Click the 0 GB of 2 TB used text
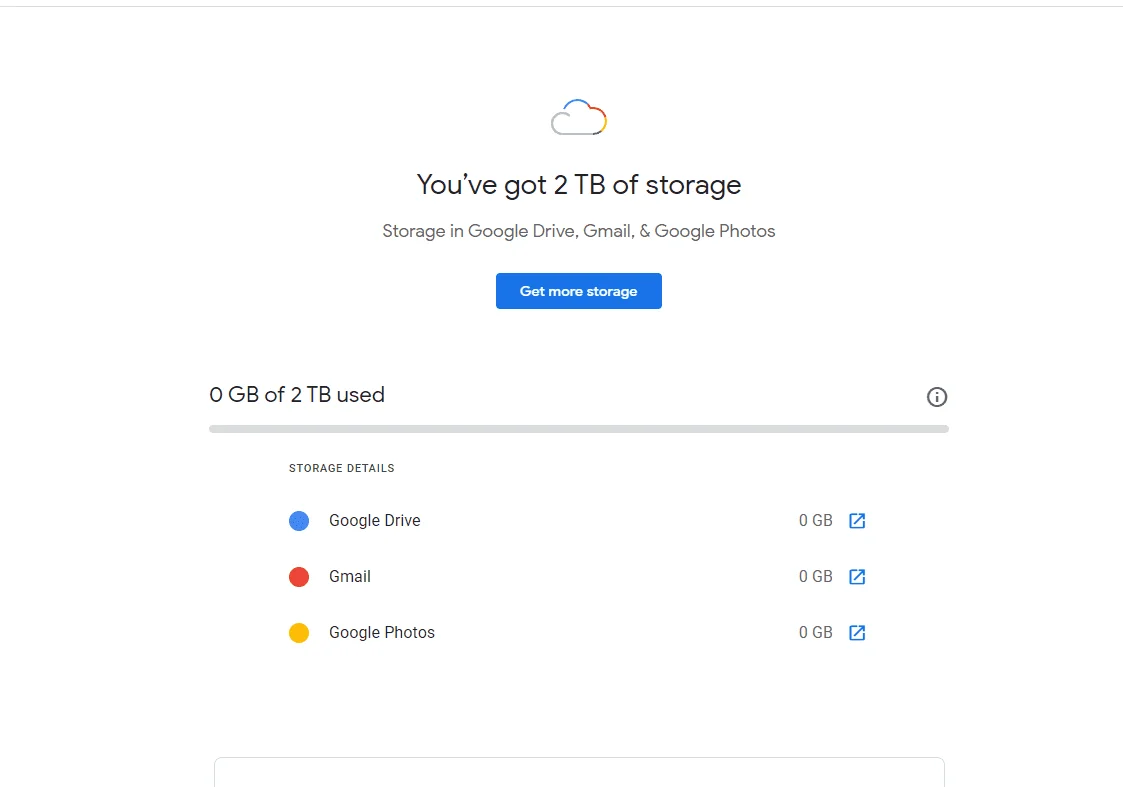 point(297,395)
